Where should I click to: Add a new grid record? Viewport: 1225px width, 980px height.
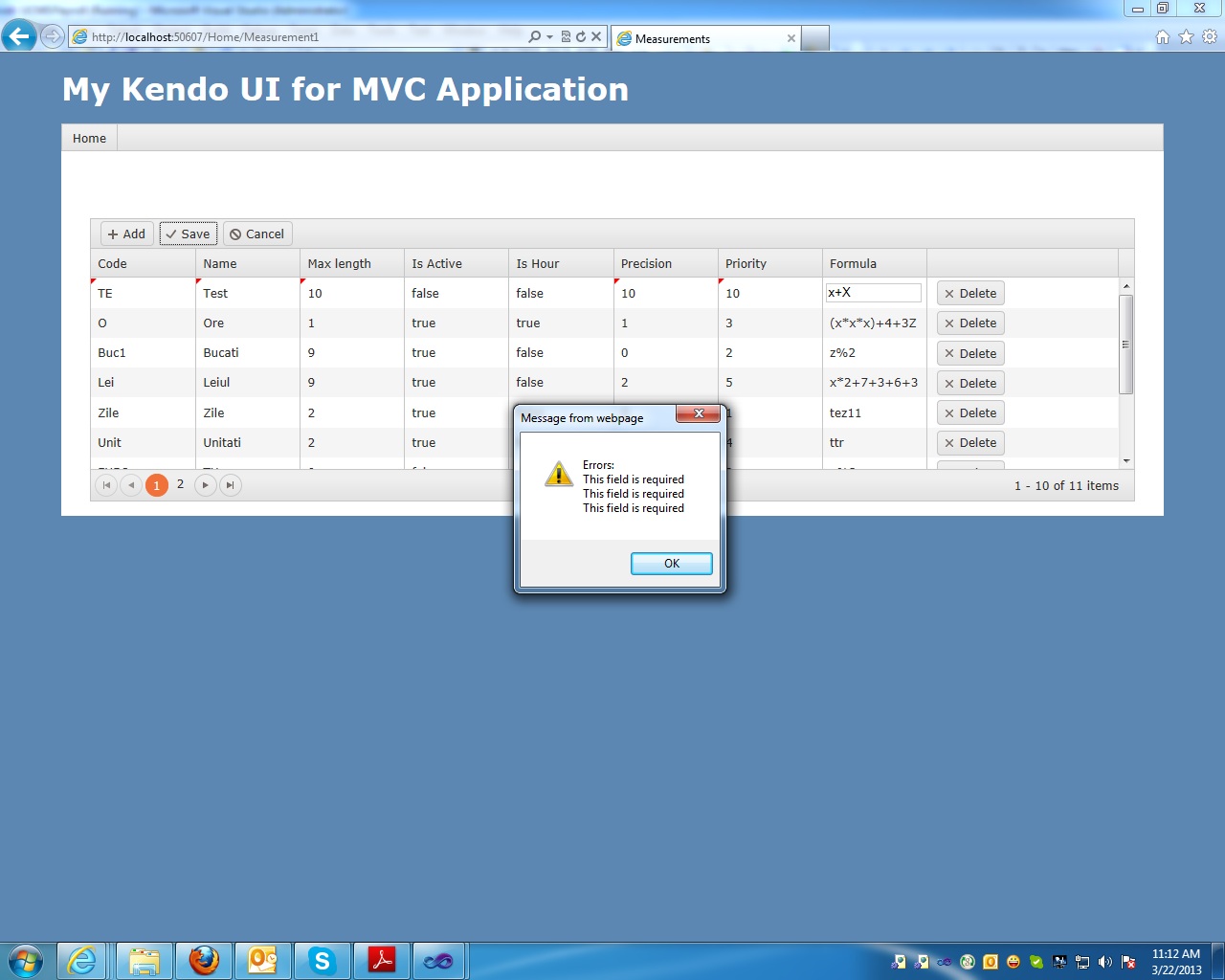(x=127, y=234)
